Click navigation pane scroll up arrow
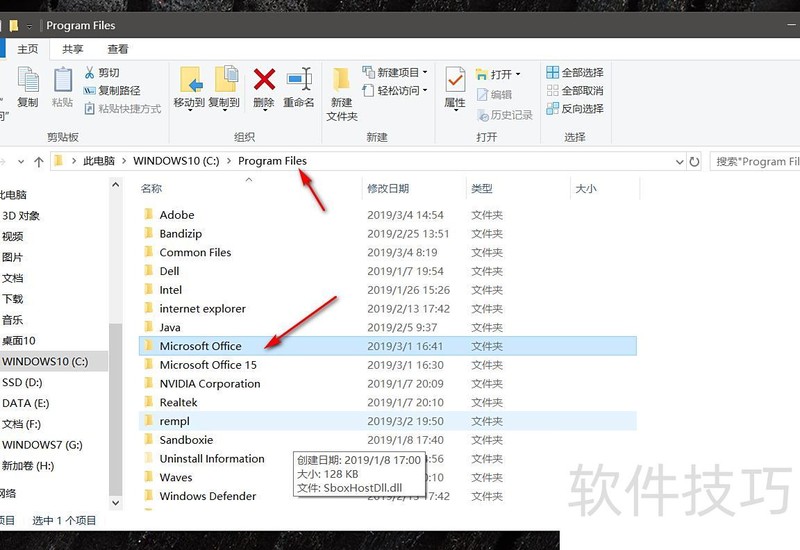Image resolution: width=800 pixels, height=550 pixels. pos(115,185)
